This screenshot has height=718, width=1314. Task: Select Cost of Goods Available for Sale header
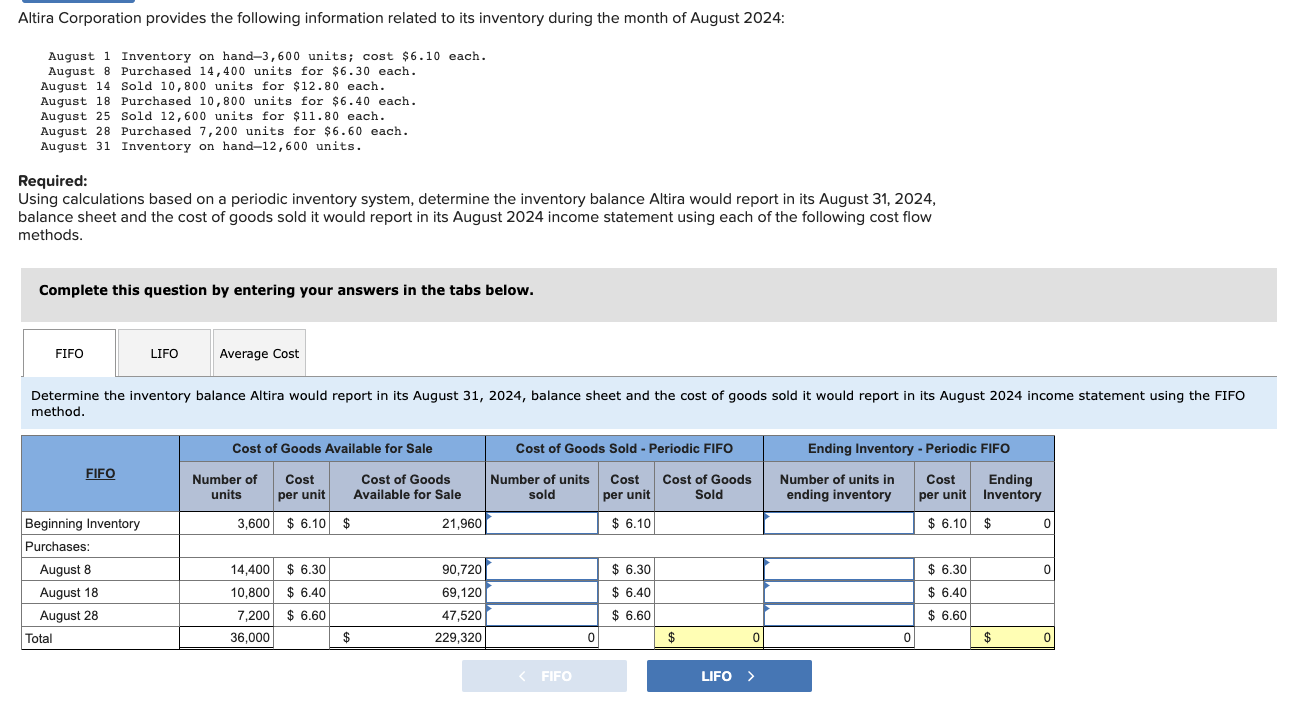333,448
